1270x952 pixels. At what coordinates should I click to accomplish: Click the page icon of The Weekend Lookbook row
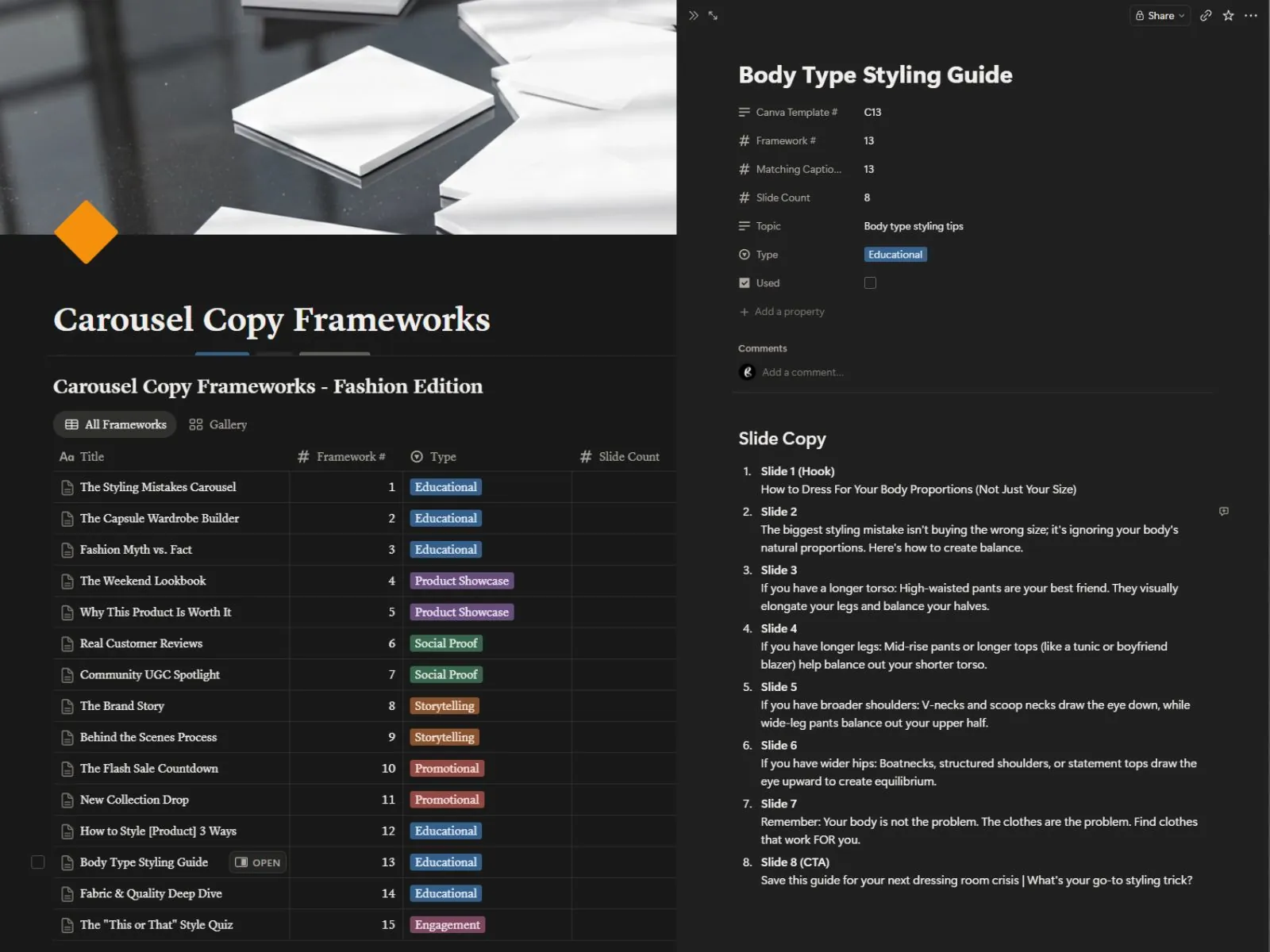coord(67,581)
